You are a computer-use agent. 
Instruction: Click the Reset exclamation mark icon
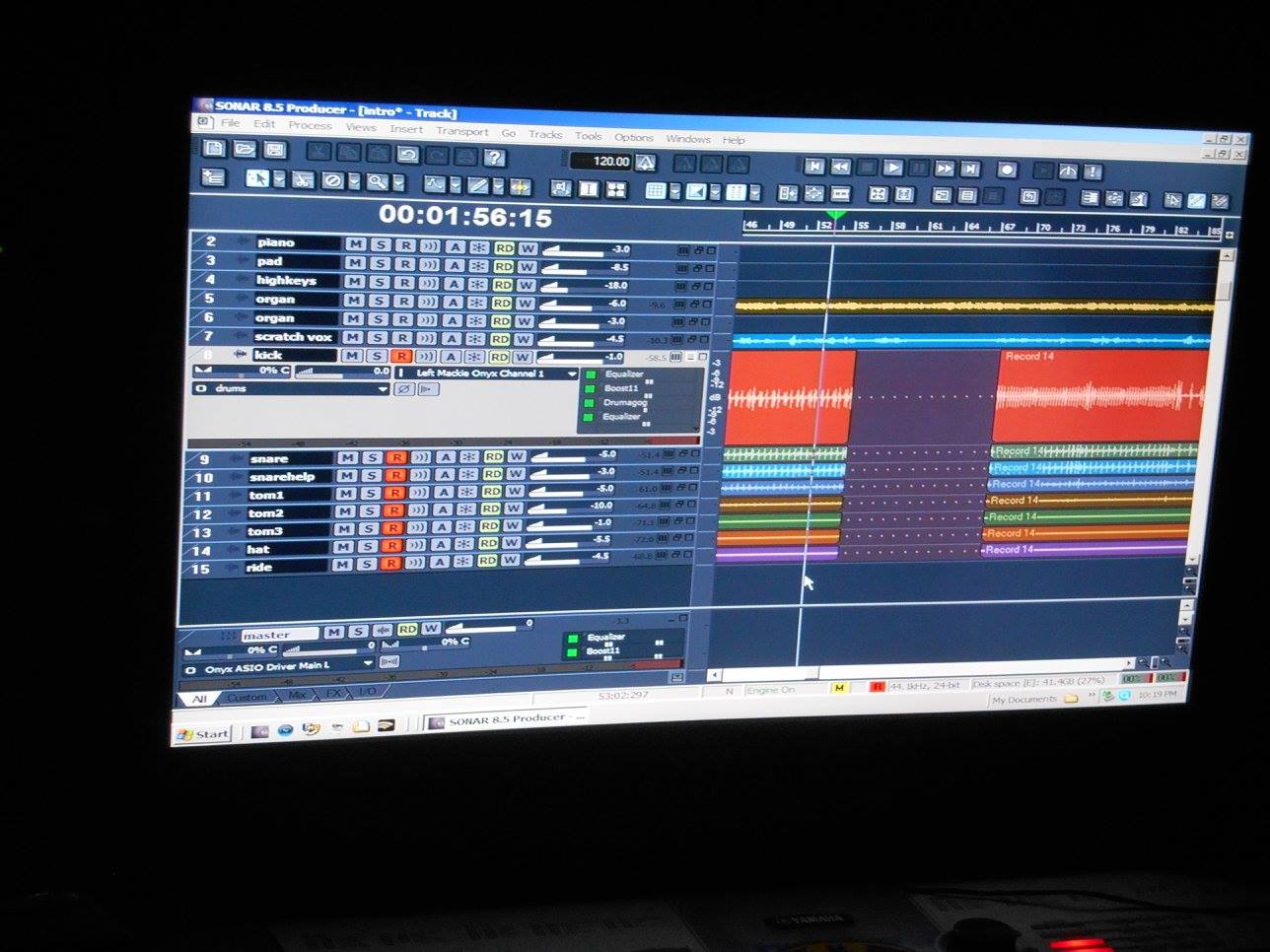tap(1094, 171)
